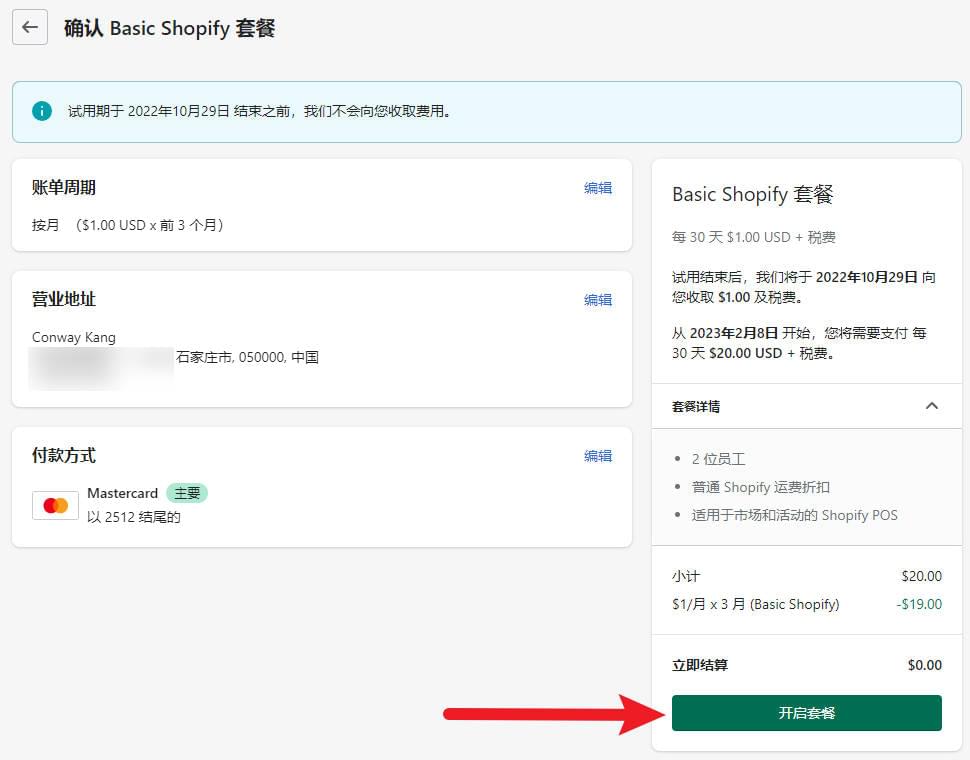Screen dimensions: 970x760
Task: Click the 小计 subtotal label
Action: [685, 576]
